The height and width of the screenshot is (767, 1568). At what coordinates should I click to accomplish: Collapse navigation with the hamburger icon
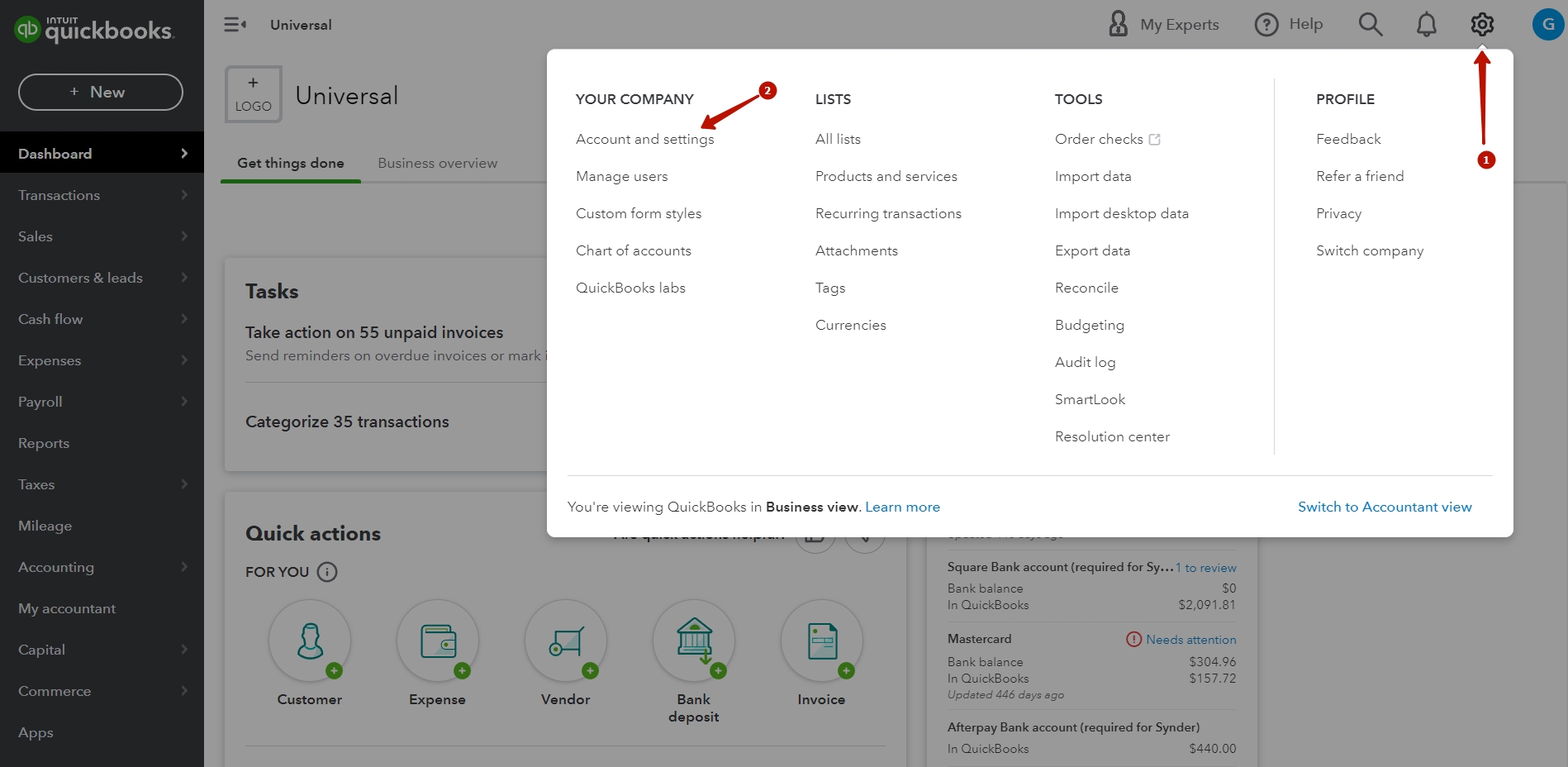tap(235, 25)
